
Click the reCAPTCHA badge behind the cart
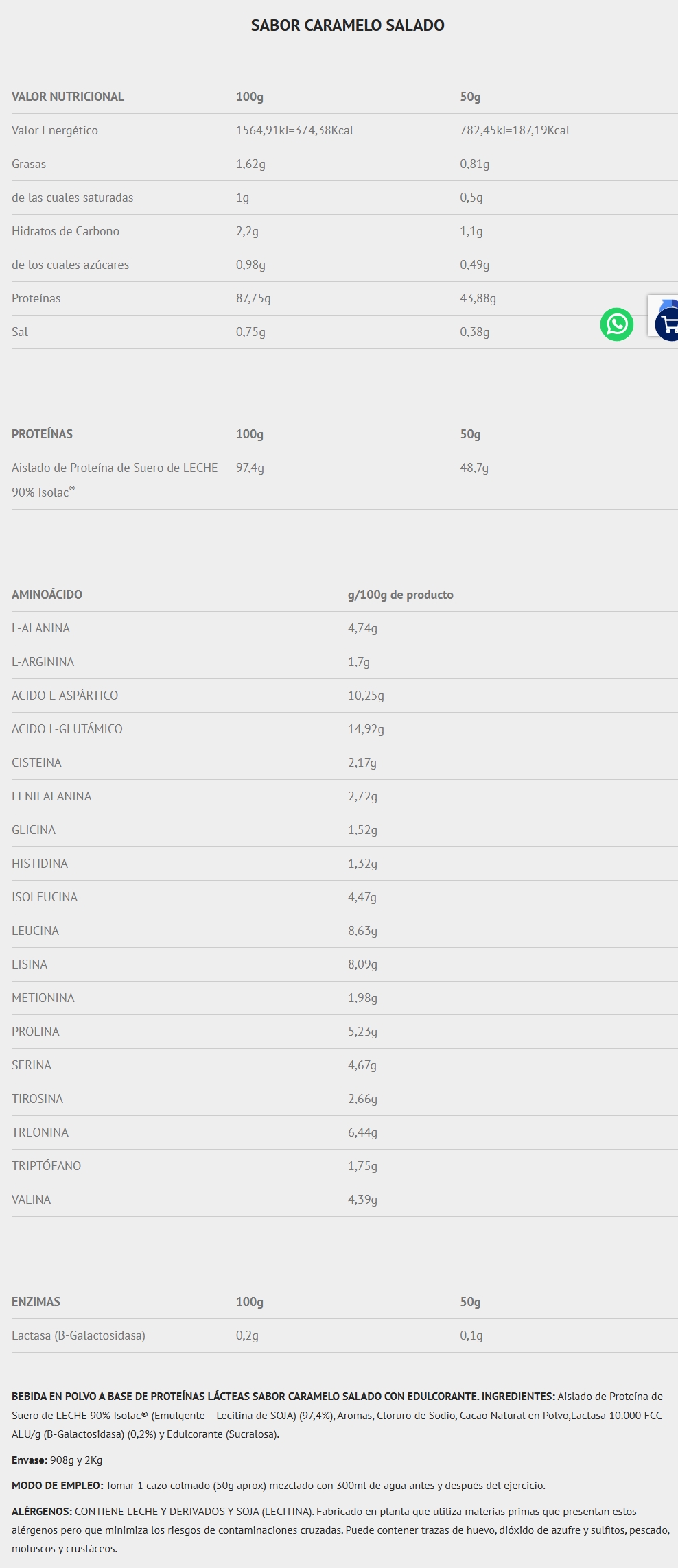point(663,304)
